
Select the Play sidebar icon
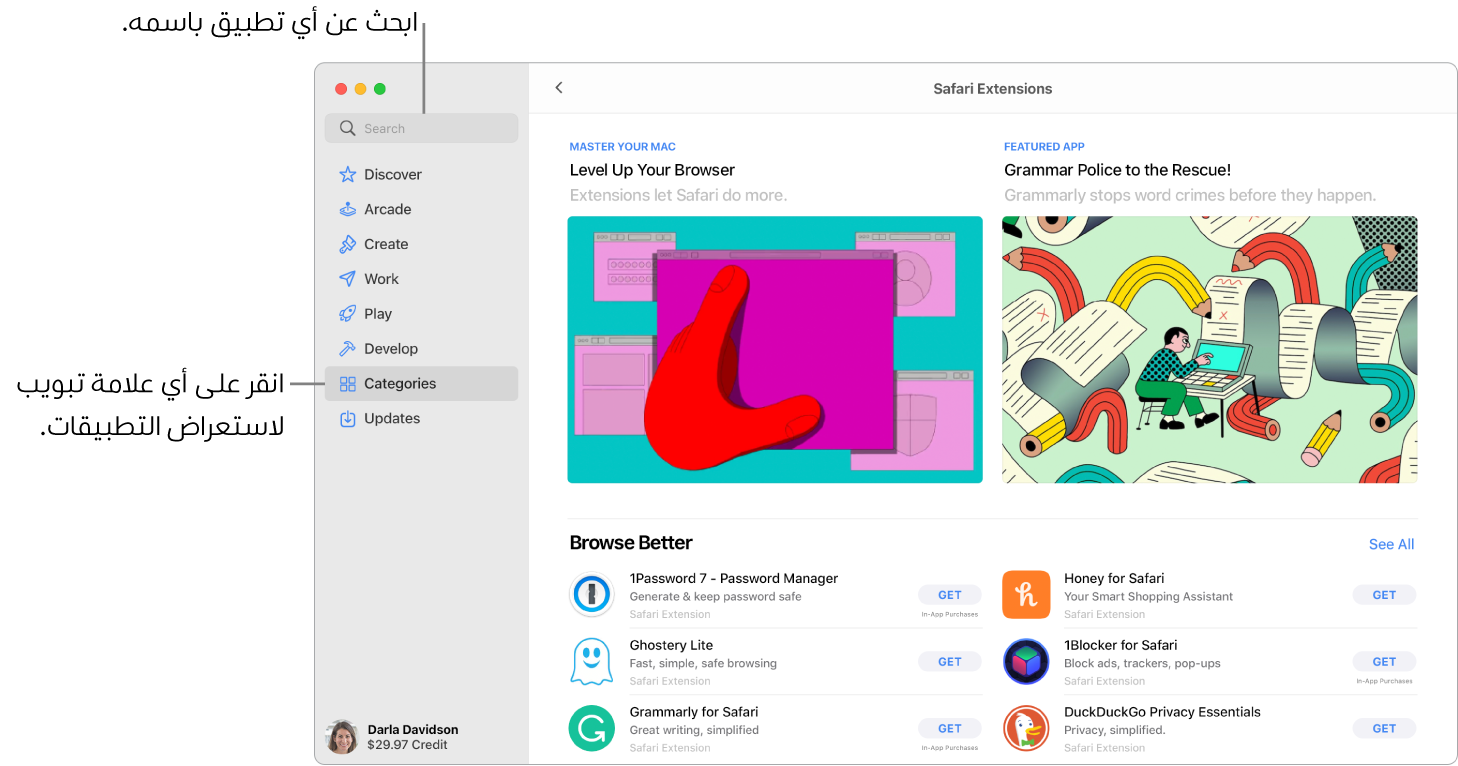click(348, 313)
